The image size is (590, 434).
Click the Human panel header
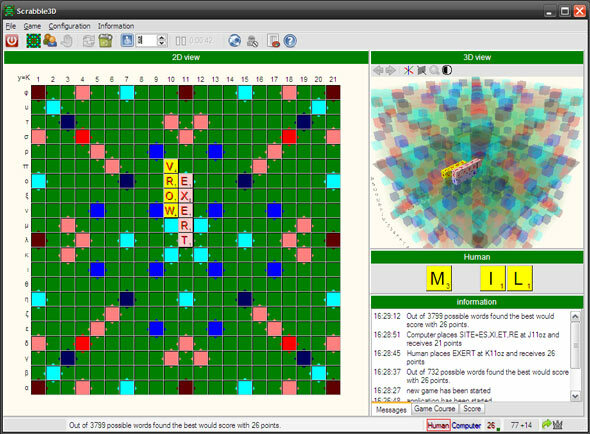477,257
